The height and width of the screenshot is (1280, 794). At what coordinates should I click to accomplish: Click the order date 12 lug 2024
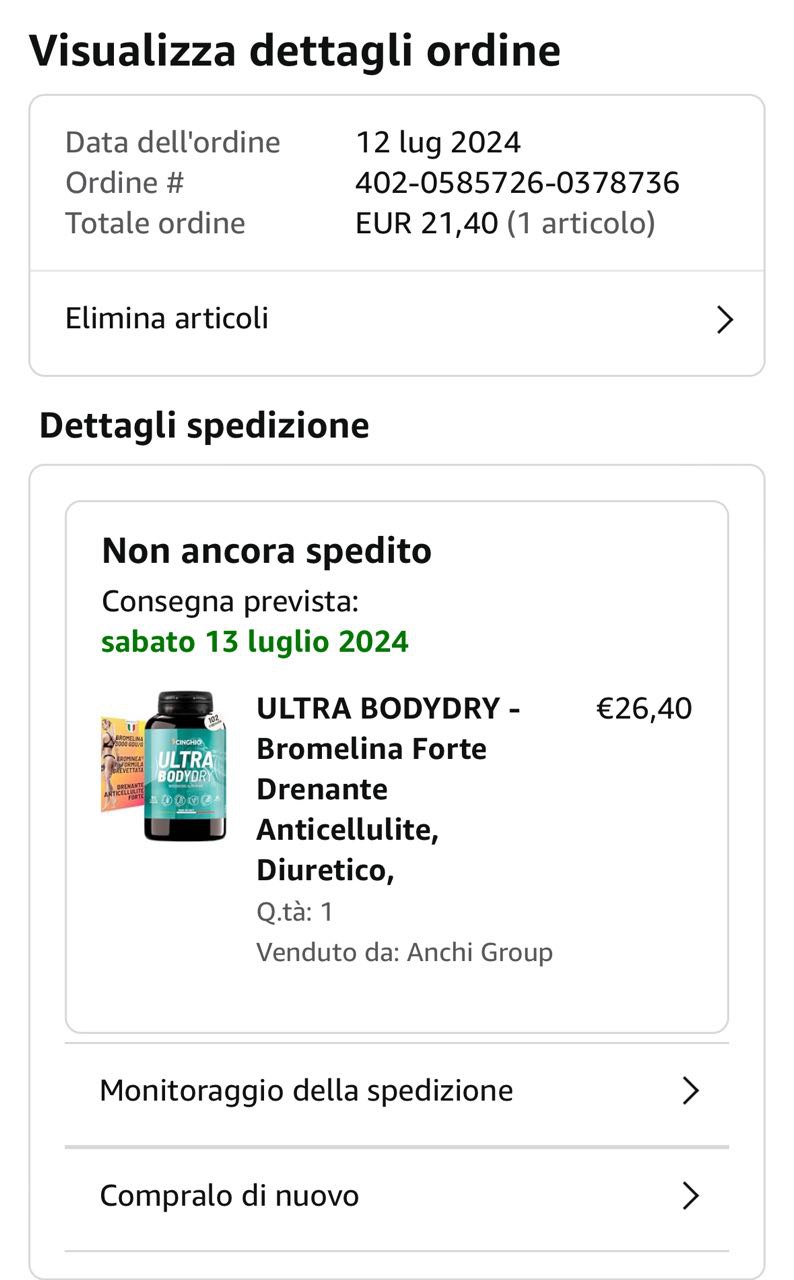(x=438, y=142)
